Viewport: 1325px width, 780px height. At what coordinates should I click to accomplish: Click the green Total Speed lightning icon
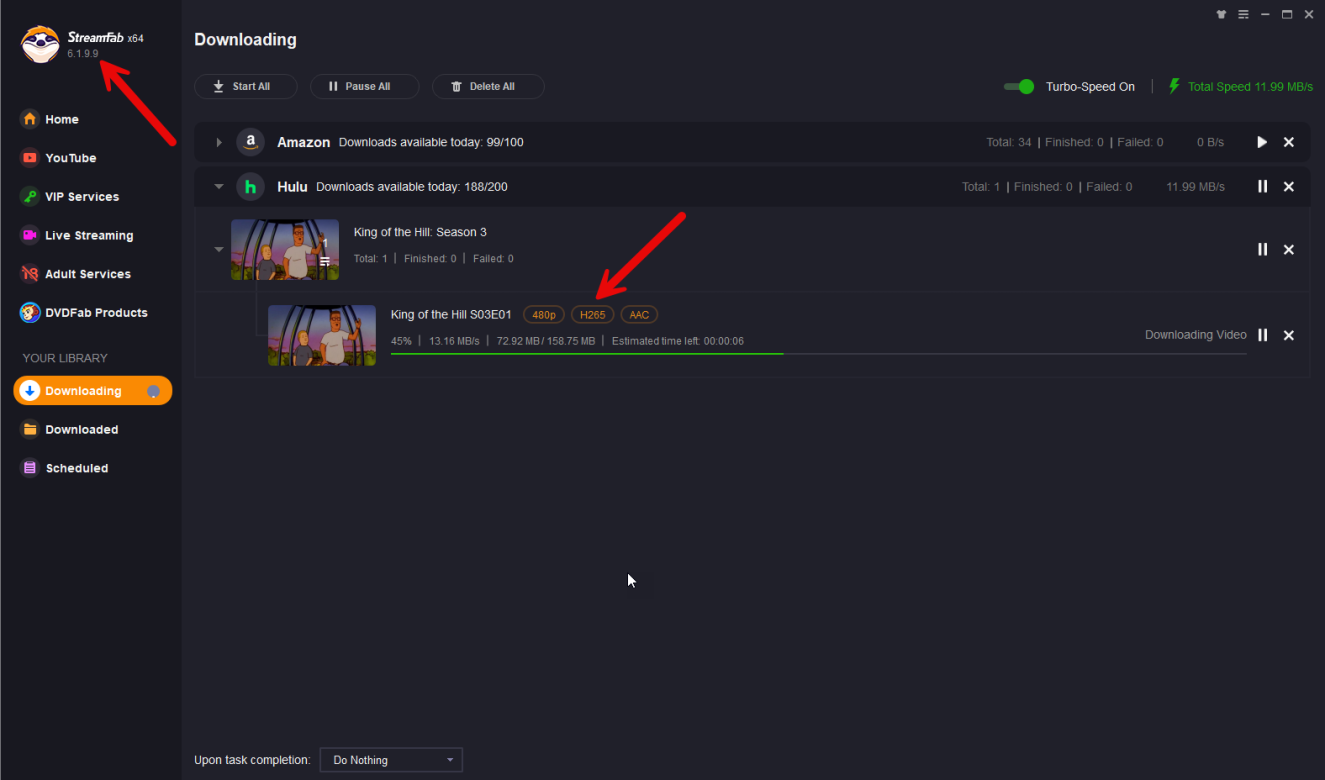(x=1175, y=86)
